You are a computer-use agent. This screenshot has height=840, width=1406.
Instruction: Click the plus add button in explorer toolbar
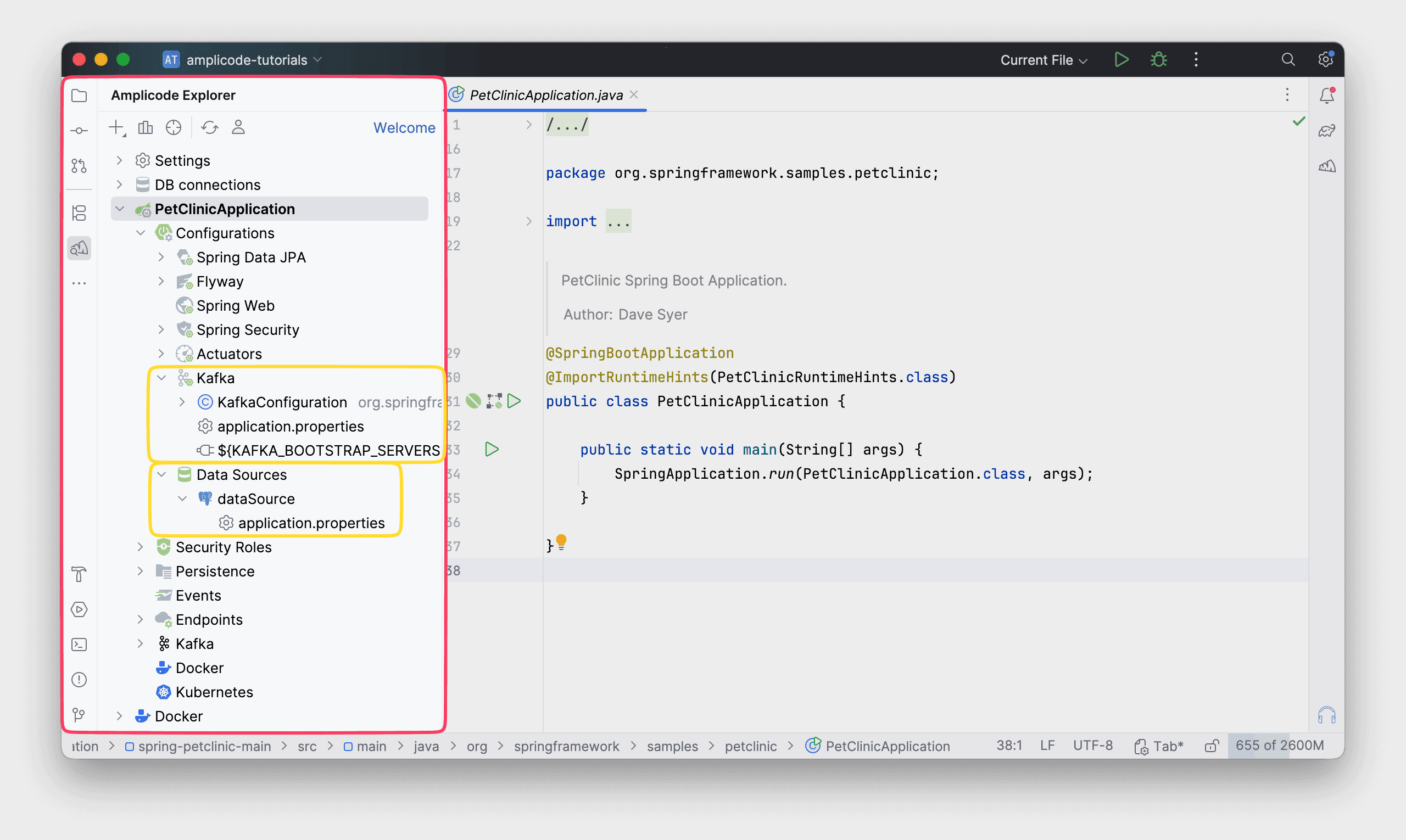point(116,128)
